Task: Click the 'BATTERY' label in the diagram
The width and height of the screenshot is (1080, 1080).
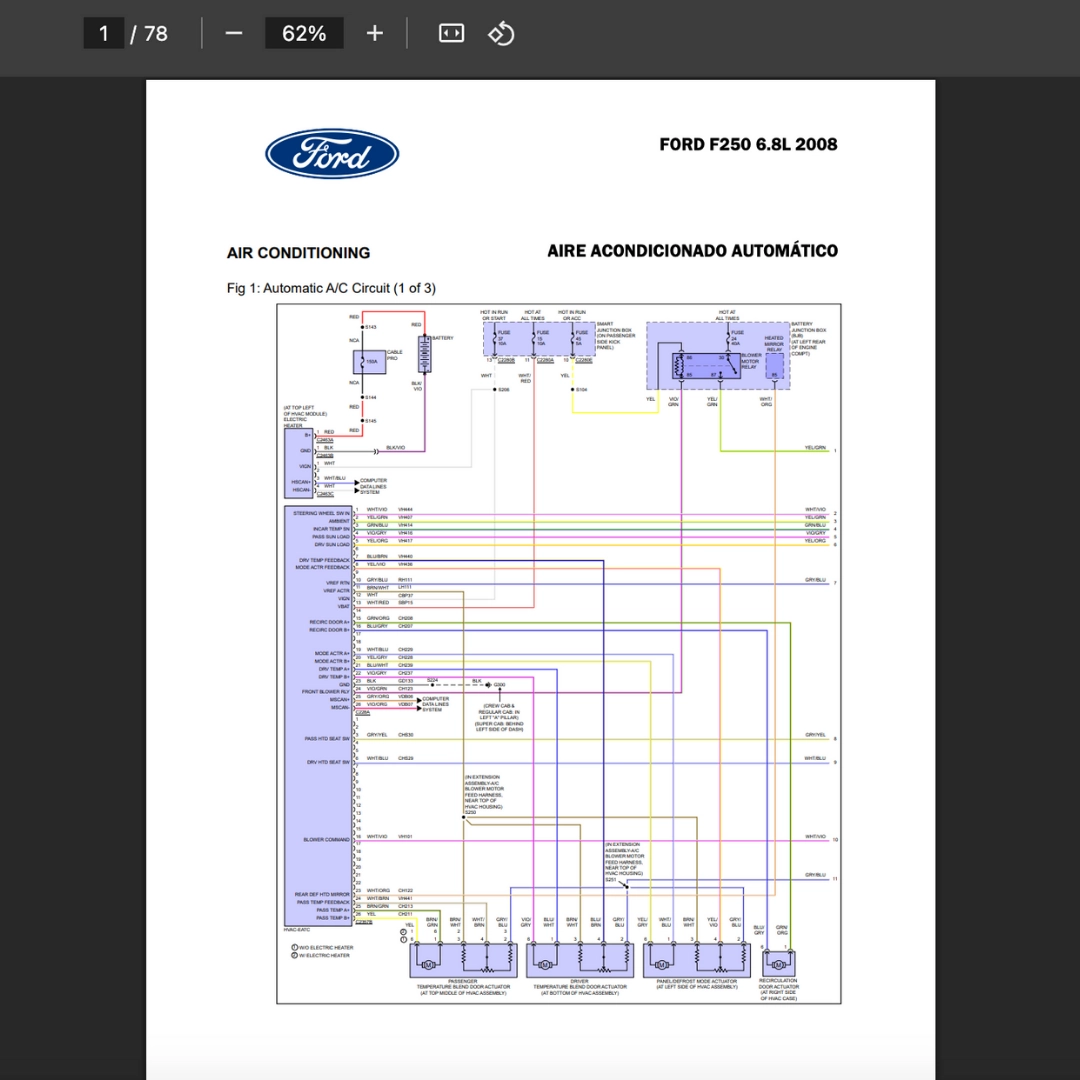Action: click(x=443, y=338)
